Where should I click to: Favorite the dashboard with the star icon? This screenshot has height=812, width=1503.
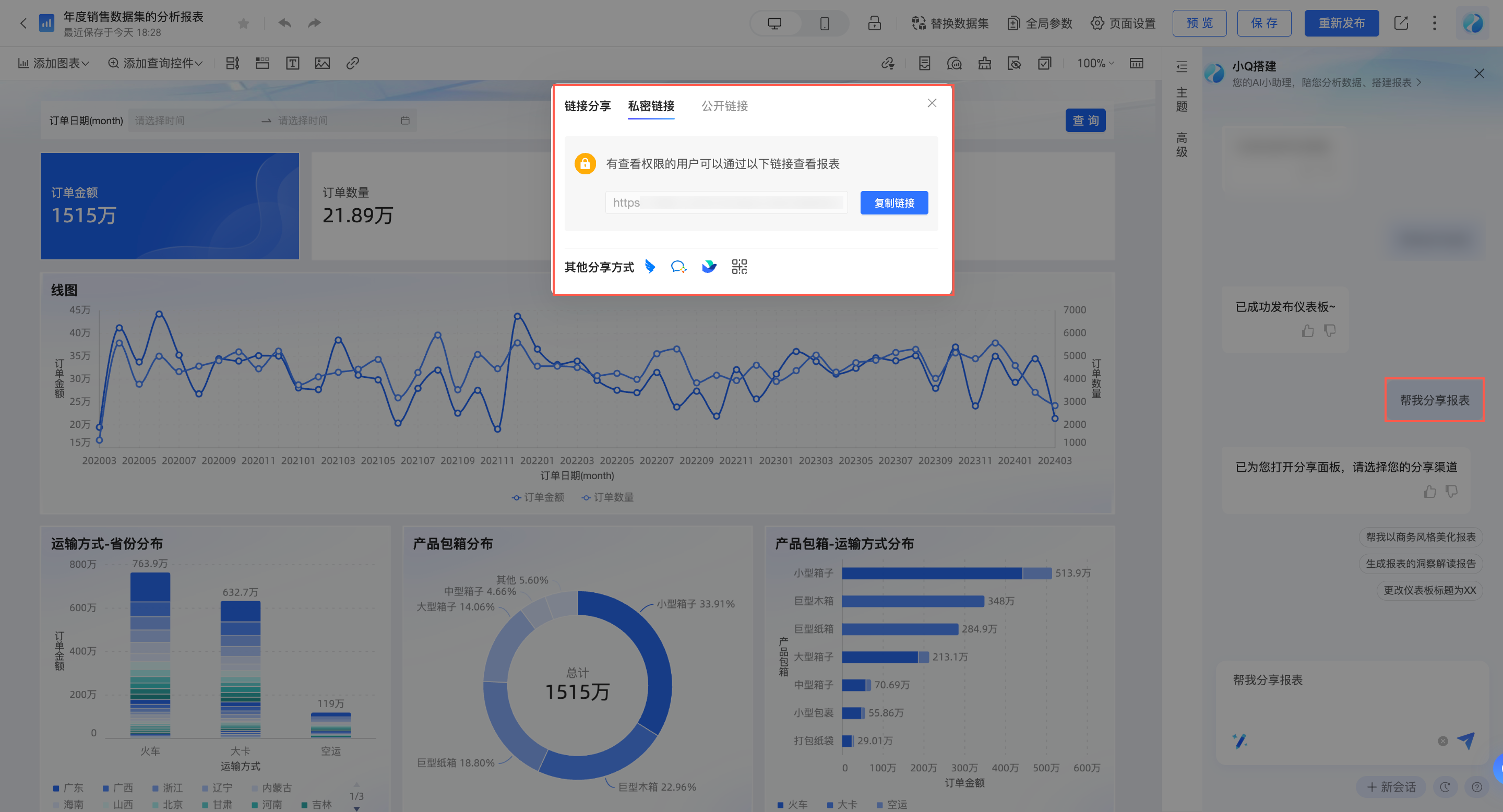coord(243,23)
